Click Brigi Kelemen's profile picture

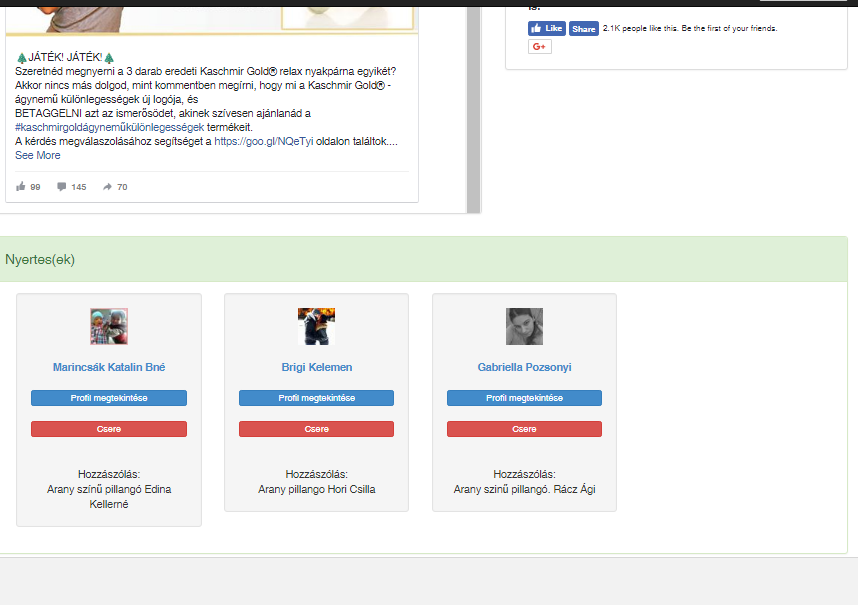(x=316, y=327)
